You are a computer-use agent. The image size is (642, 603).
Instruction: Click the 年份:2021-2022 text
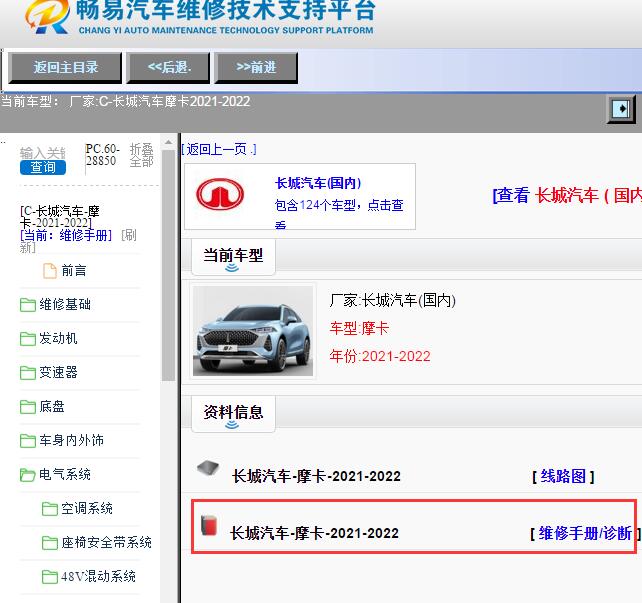pos(380,356)
